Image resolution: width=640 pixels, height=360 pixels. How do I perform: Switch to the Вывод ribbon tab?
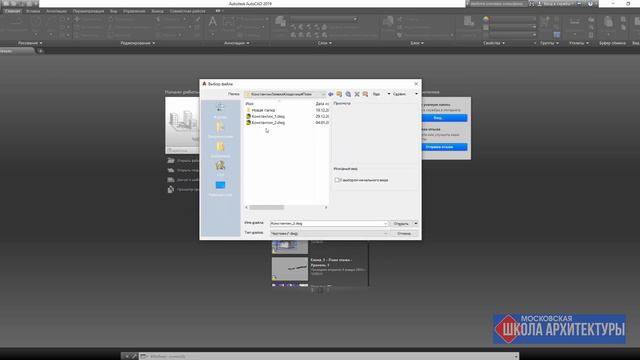(157, 11)
